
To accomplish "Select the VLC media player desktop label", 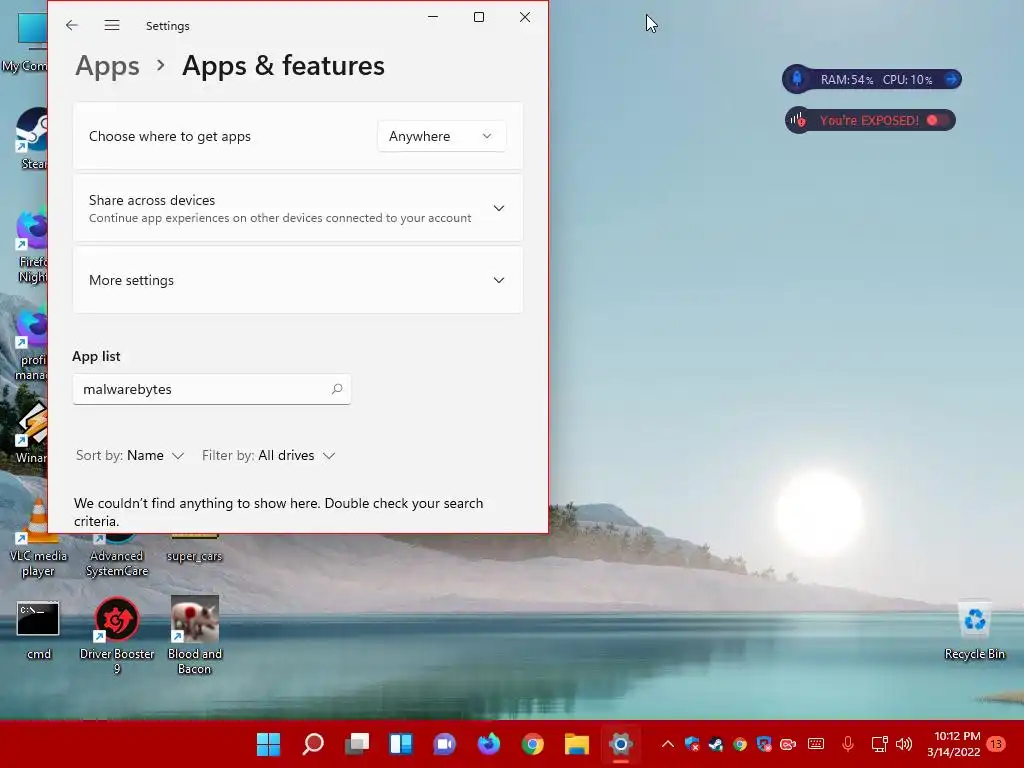I will click(x=38, y=564).
